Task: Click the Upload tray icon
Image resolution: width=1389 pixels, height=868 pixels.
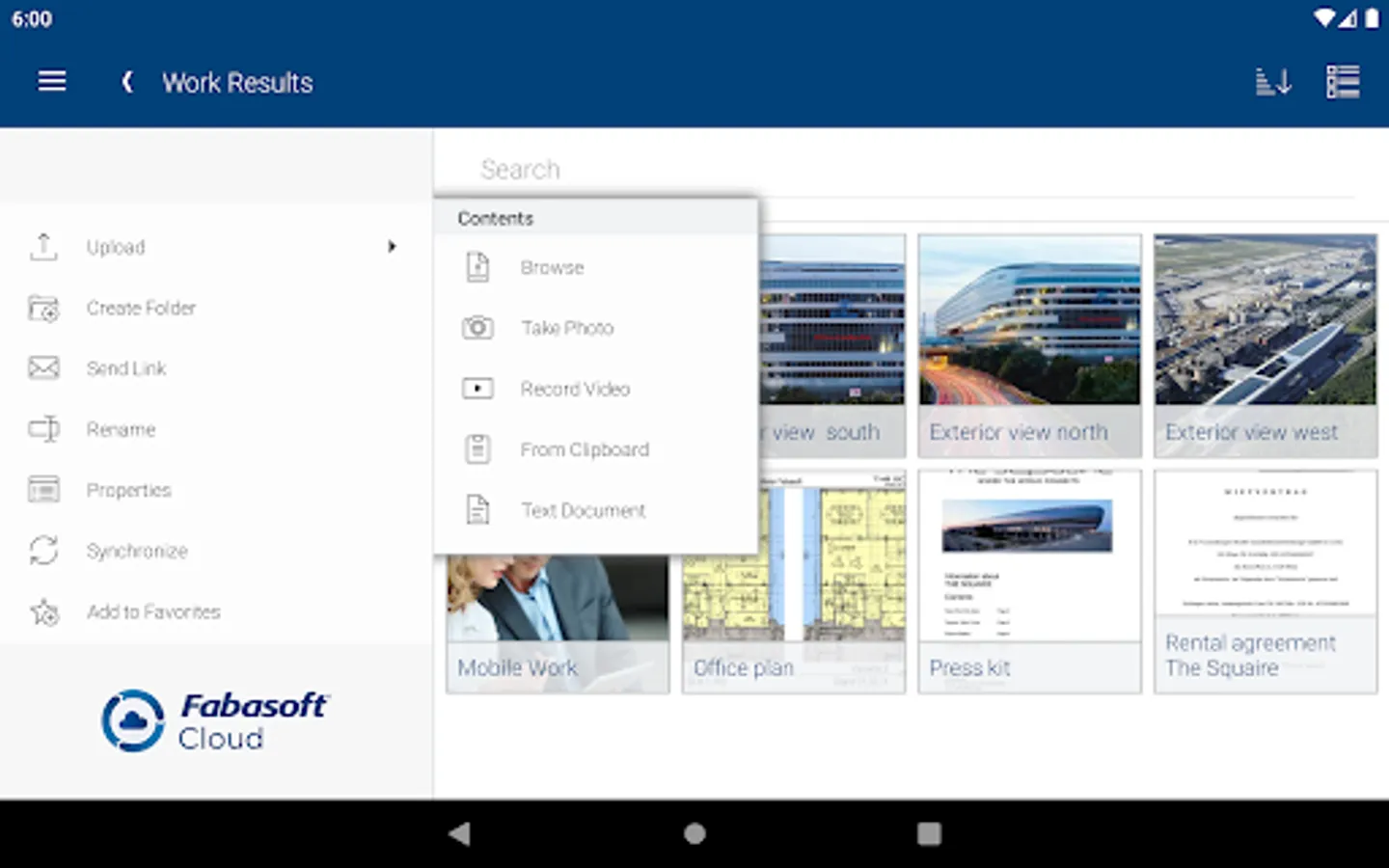Action: (x=43, y=247)
